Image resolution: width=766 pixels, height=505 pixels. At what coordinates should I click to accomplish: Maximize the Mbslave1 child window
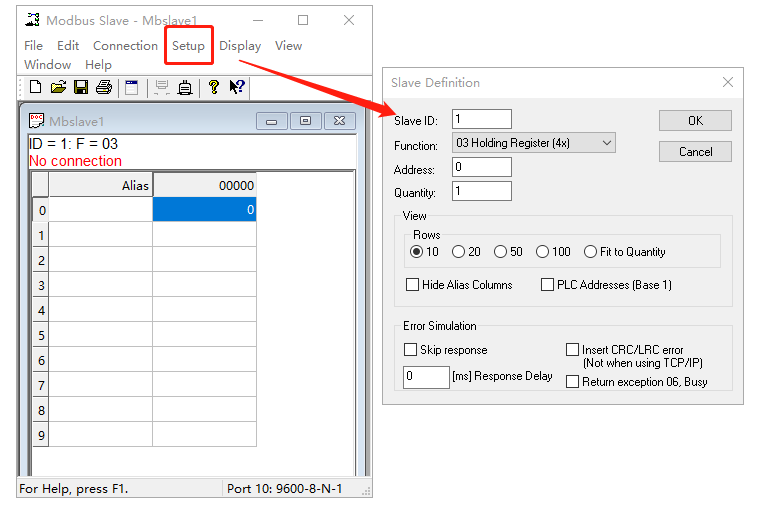pos(306,121)
